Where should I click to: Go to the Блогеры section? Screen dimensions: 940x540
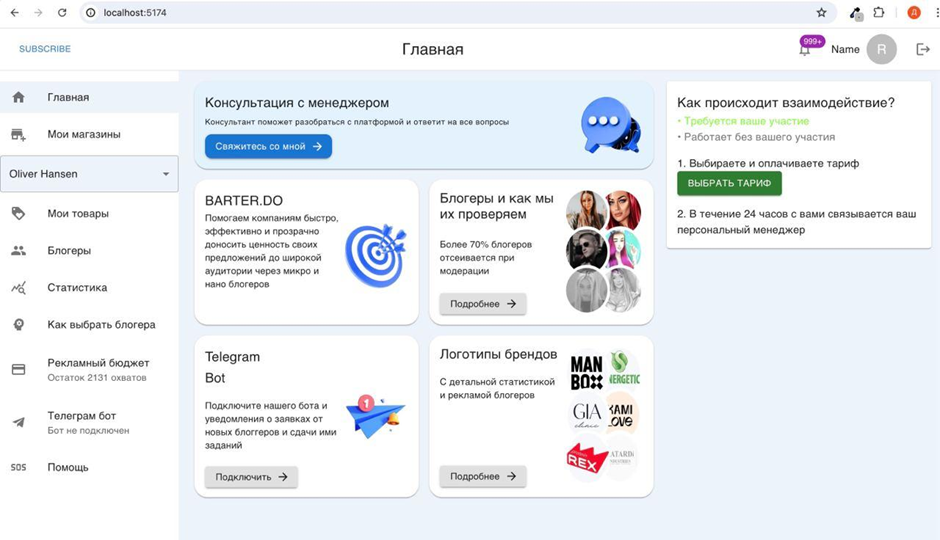(89, 251)
